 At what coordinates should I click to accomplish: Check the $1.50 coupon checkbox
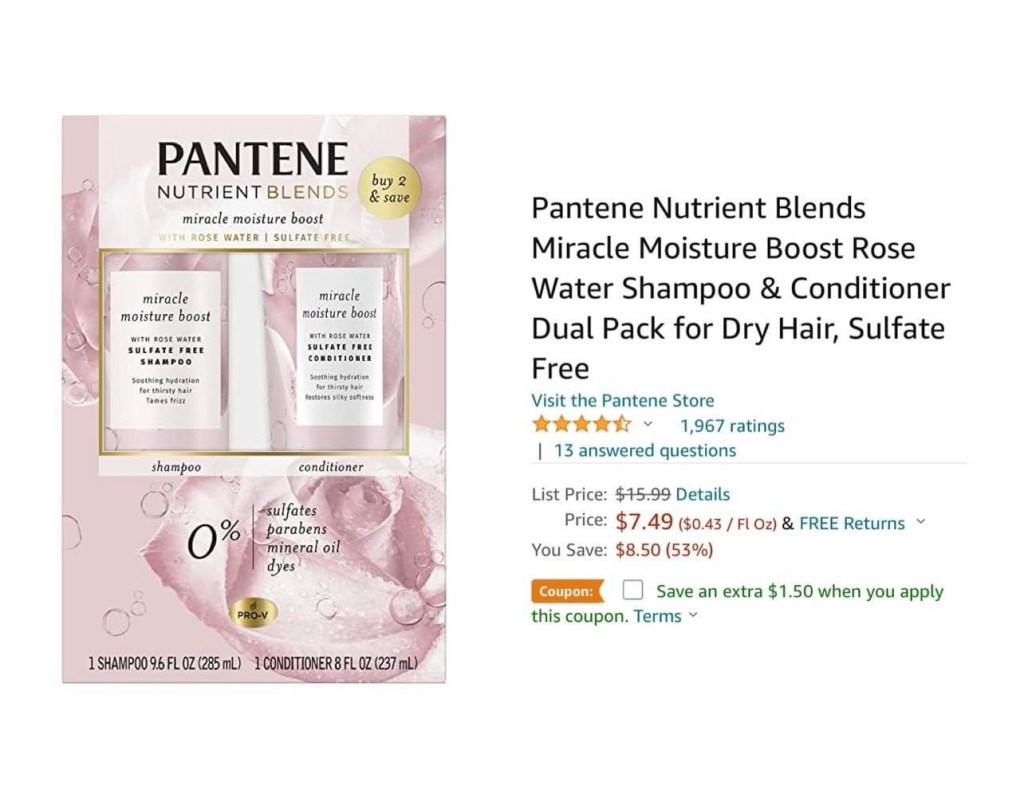point(632,590)
